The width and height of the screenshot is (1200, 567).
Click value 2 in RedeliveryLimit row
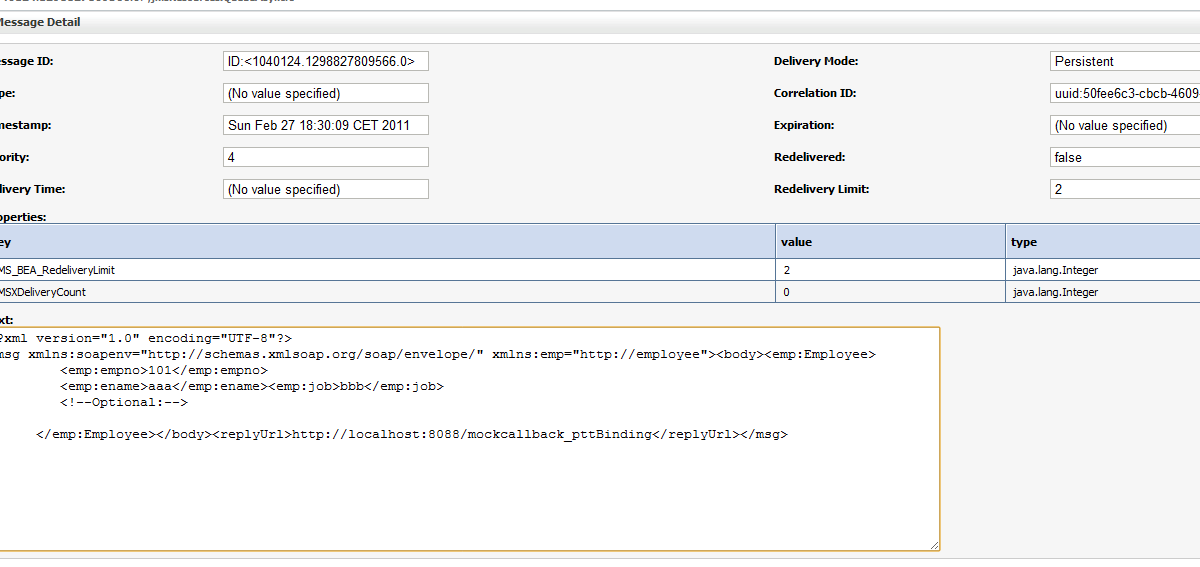[785, 270]
